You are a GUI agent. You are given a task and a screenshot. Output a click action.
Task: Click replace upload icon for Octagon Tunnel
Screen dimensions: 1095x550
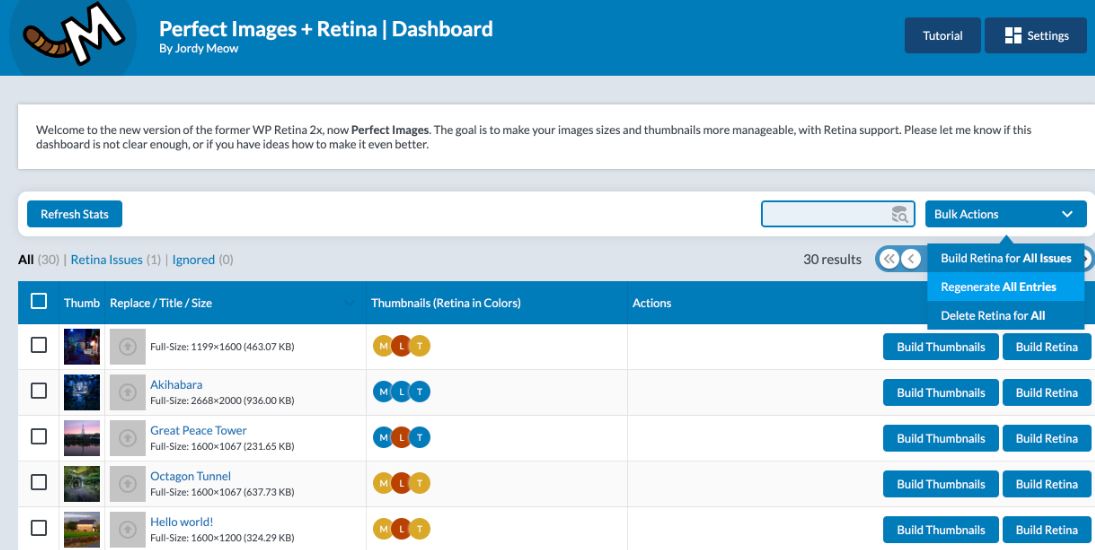(x=128, y=484)
